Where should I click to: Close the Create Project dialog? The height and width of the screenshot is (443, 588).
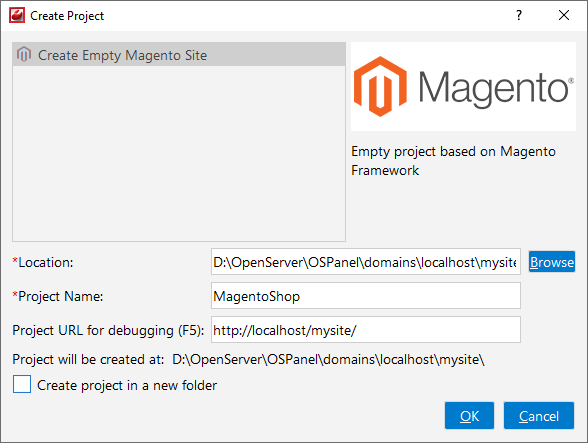pos(564,15)
